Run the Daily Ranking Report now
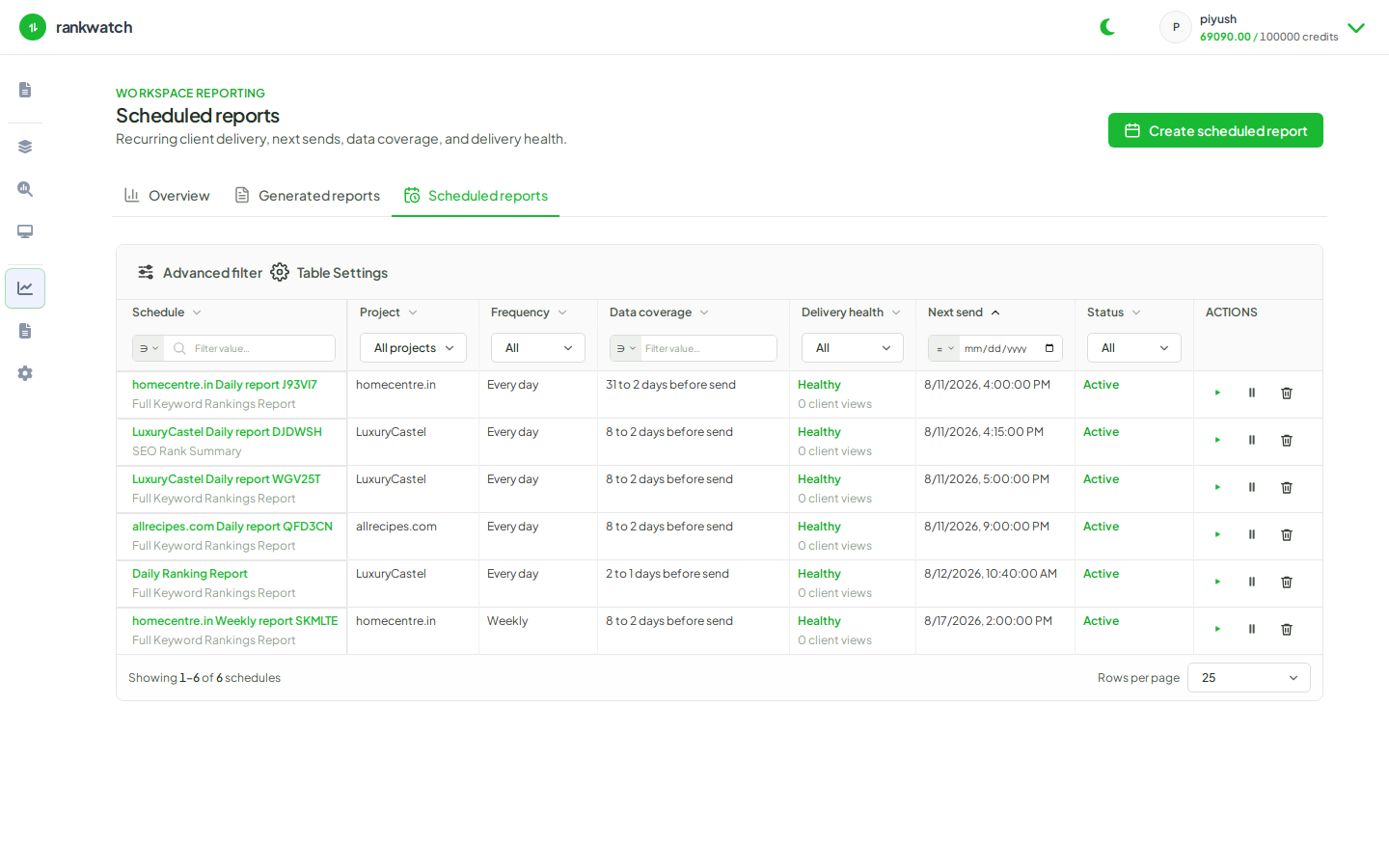Image resolution: width=1389 pixels, height=868 pixels. (1217, 583)
